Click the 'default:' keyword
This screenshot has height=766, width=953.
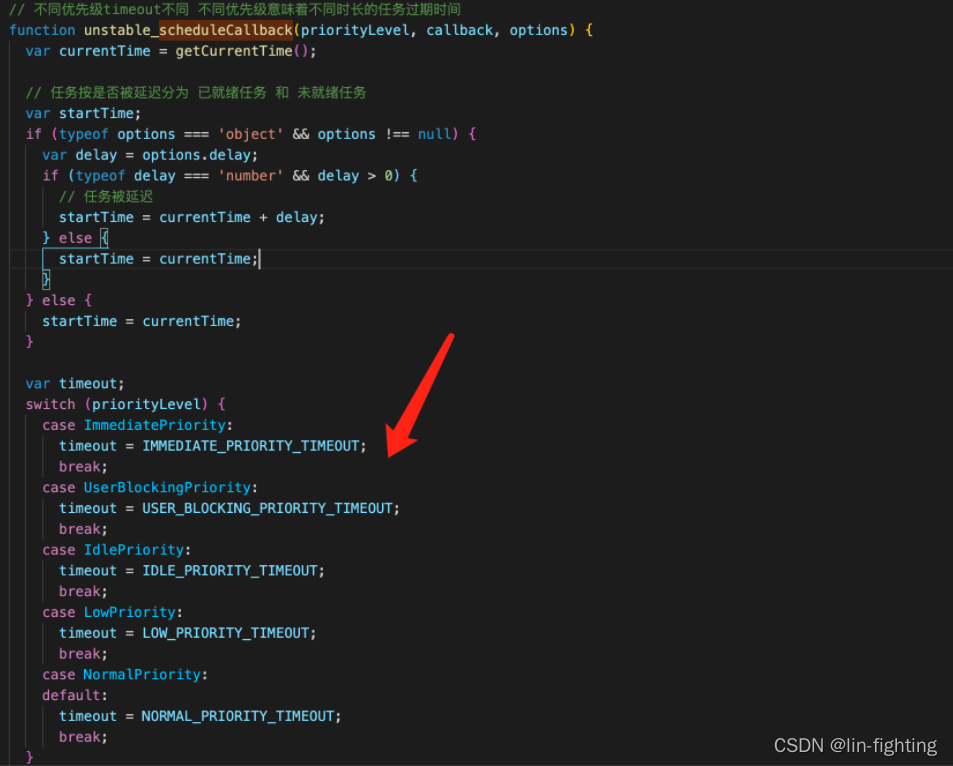[x=75, y=695]
